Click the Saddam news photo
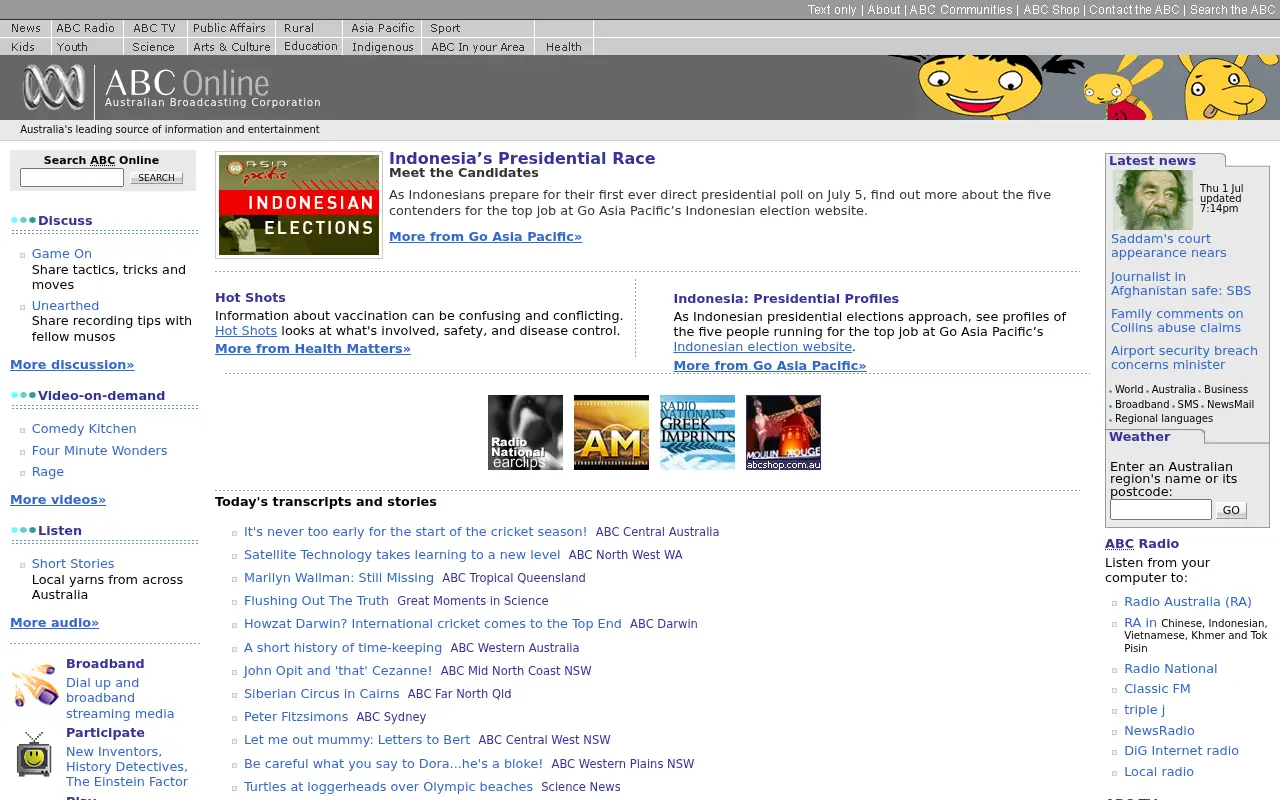 pos(1153,200)
